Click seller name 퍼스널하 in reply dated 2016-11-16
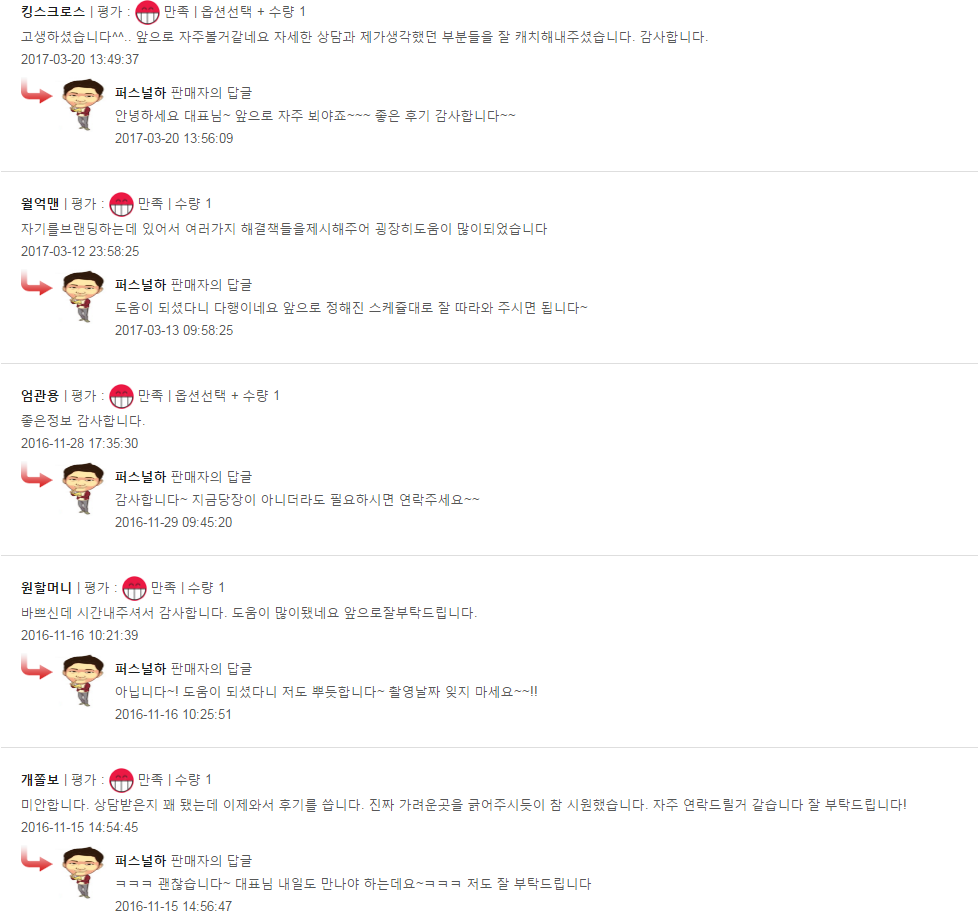 tap(140, 669)
